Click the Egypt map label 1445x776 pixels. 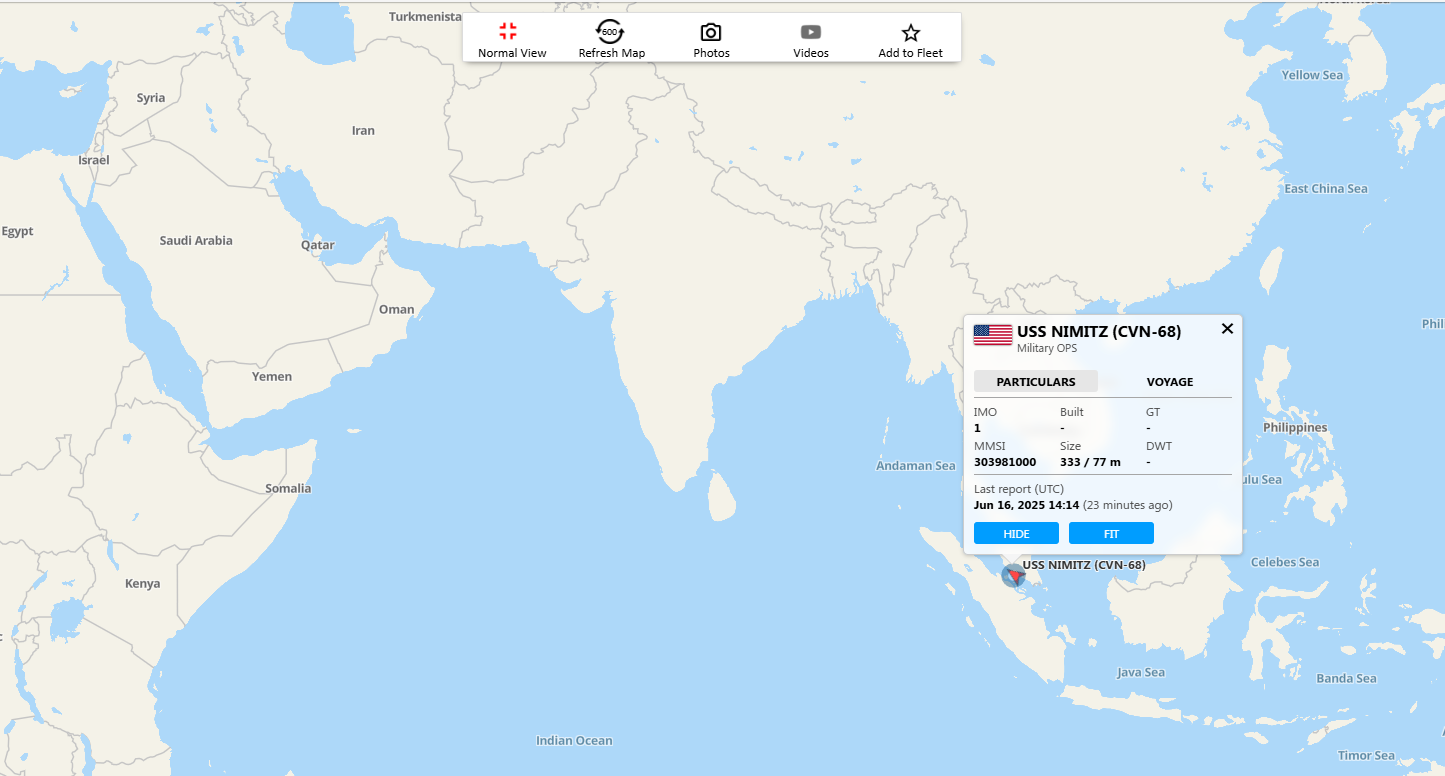click(17, 231)
